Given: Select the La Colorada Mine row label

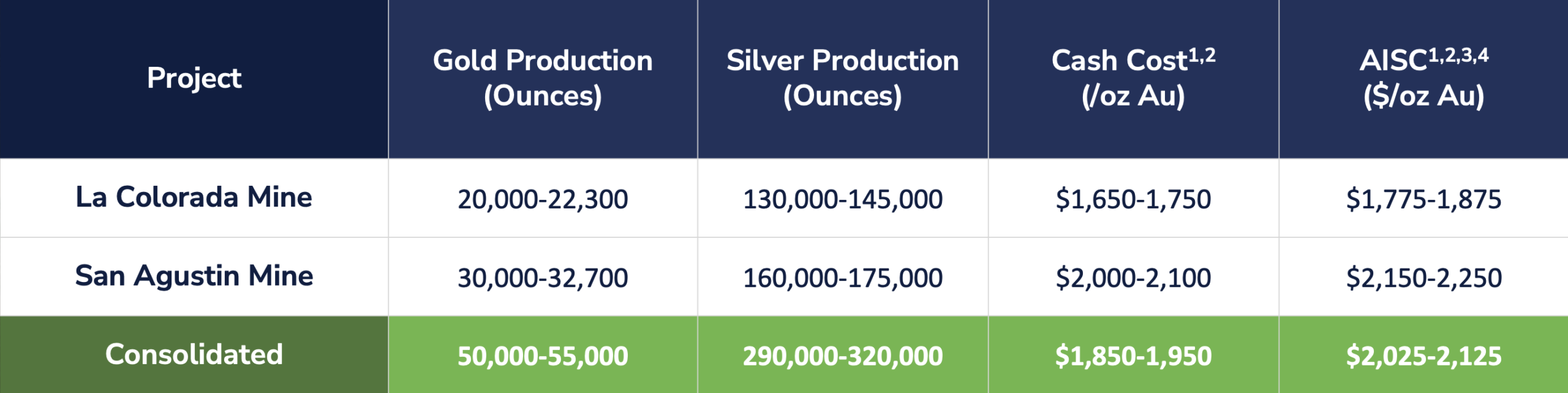Looking at the screenshot, I should pyautogui.click(x=194, y=197).
